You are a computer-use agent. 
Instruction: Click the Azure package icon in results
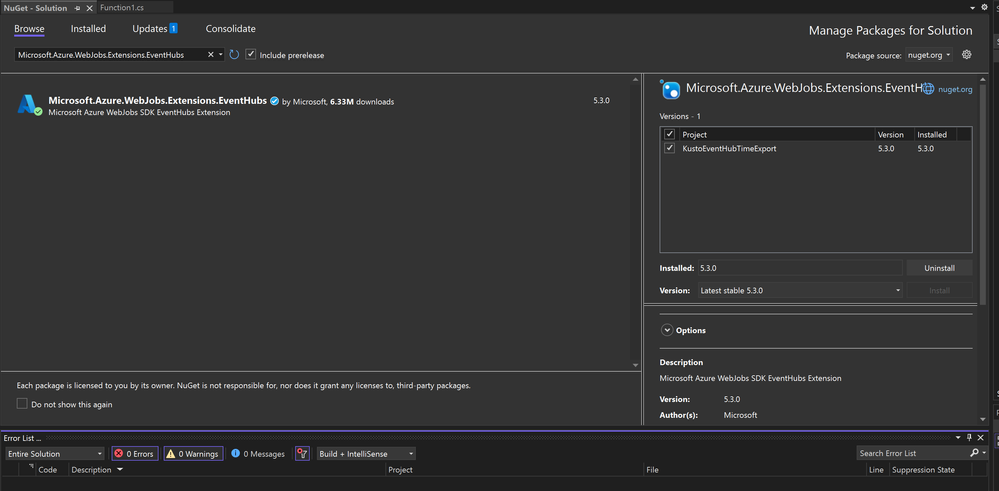pyautogui.click(x=29, y=105)
